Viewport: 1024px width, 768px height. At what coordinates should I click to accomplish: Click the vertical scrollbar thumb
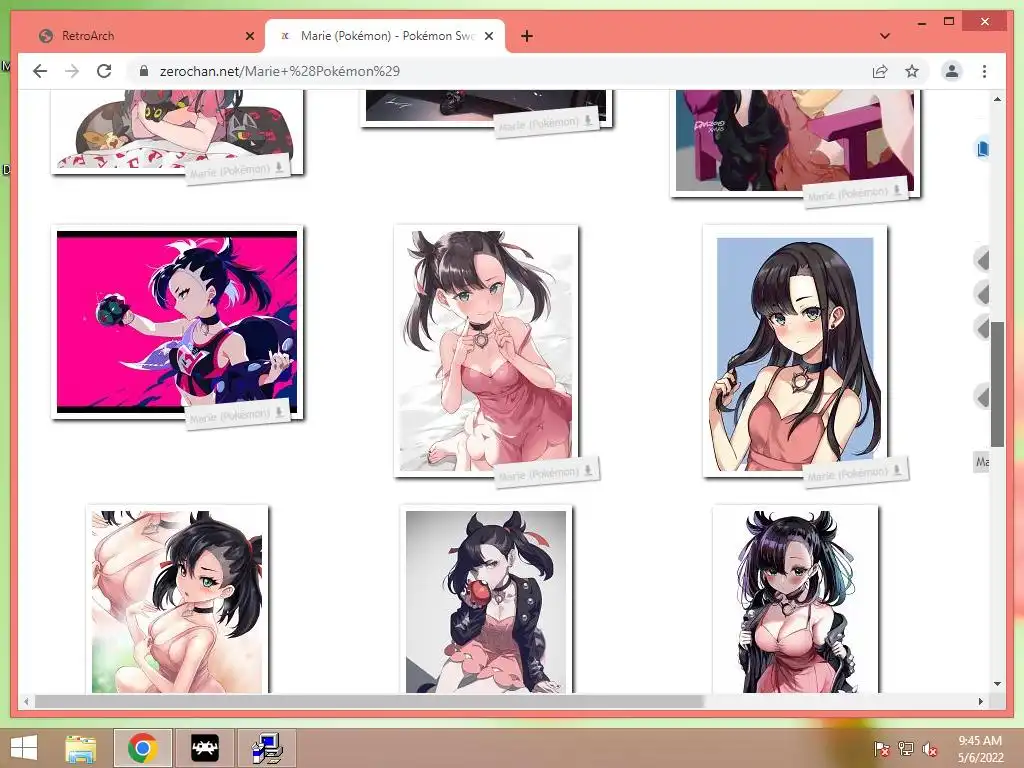click(997, 384)
